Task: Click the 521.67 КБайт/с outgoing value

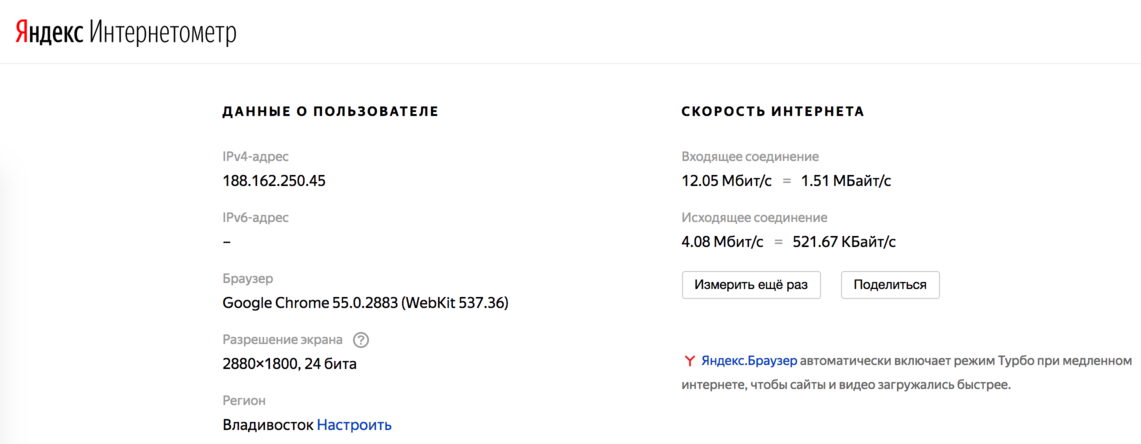Action: click(x=844, y=242)
